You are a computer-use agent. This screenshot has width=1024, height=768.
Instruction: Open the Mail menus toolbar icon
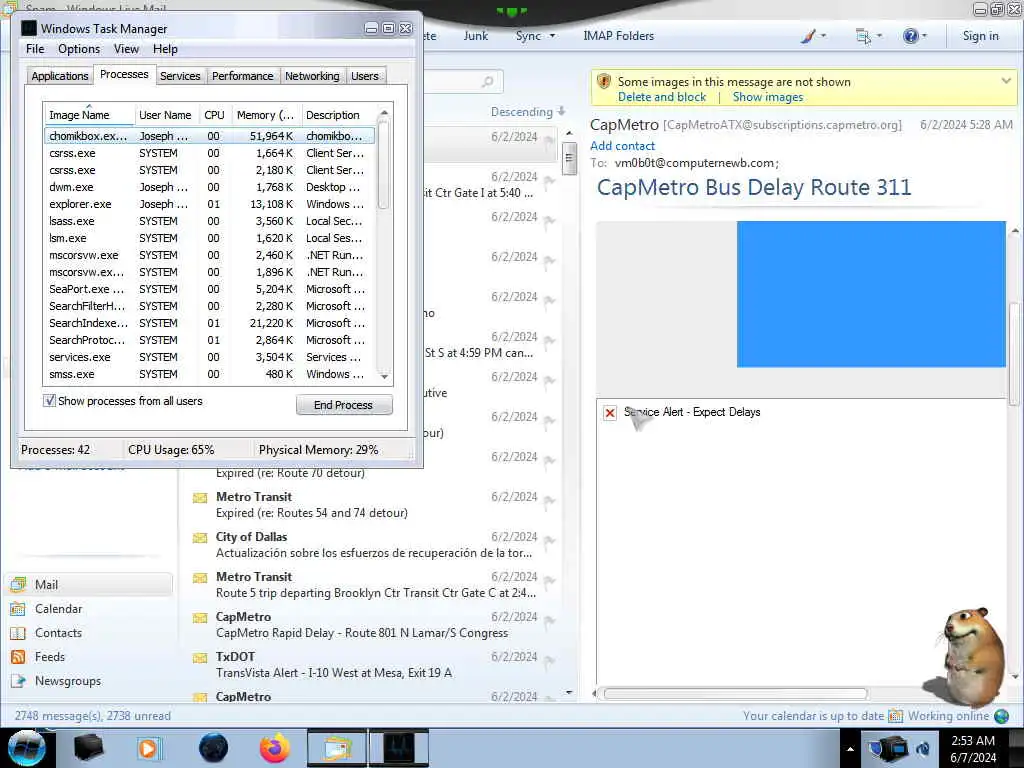[863, 36]
